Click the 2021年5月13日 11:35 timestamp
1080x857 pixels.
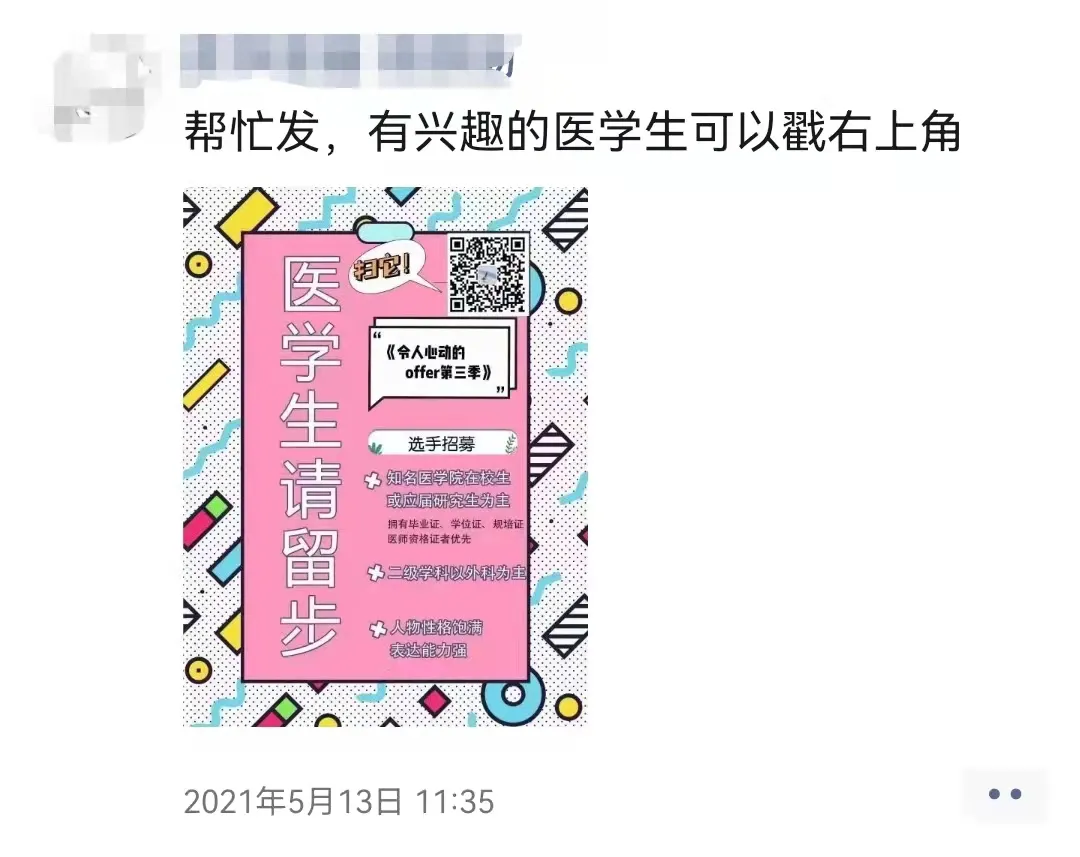[x=339, y=802]
